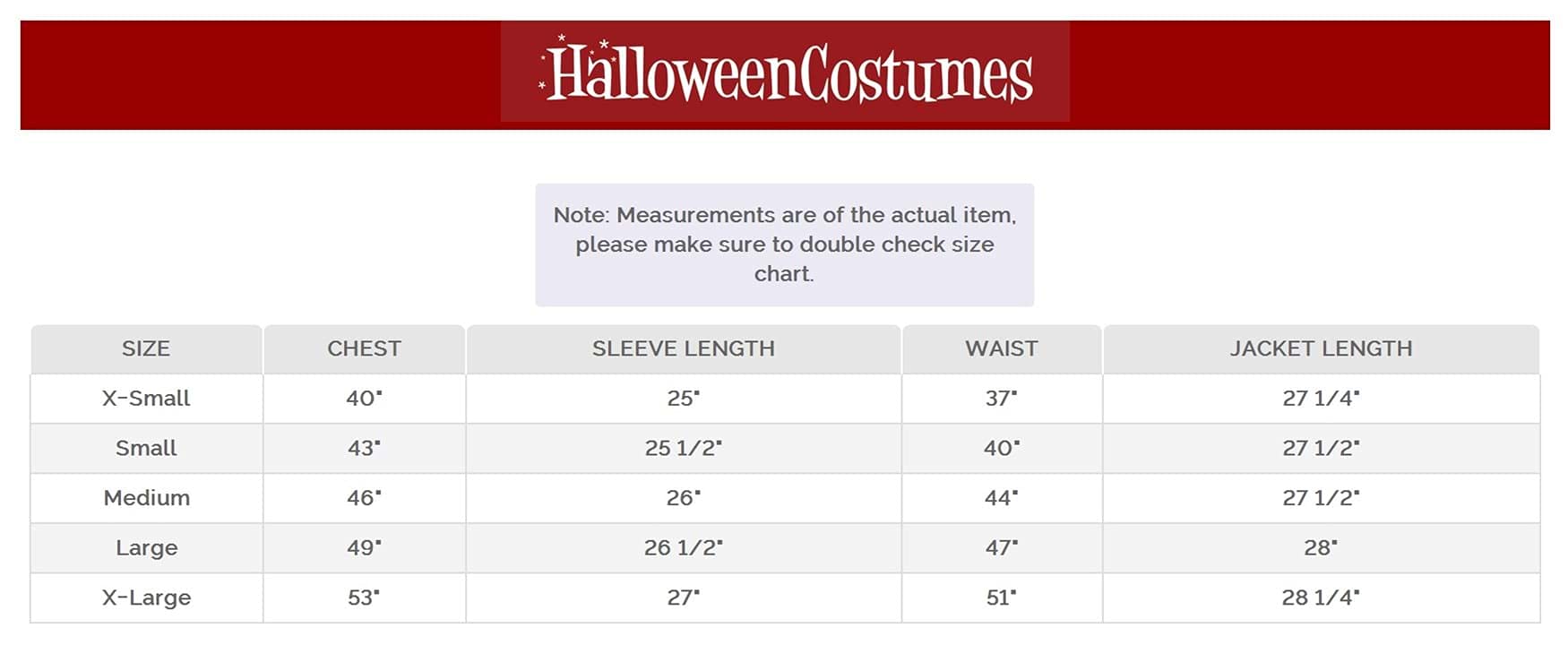This screenshot has height=653, width=1568.
Task: Select Small sleeve length 25 1/2"
Action: pos(683,448)
